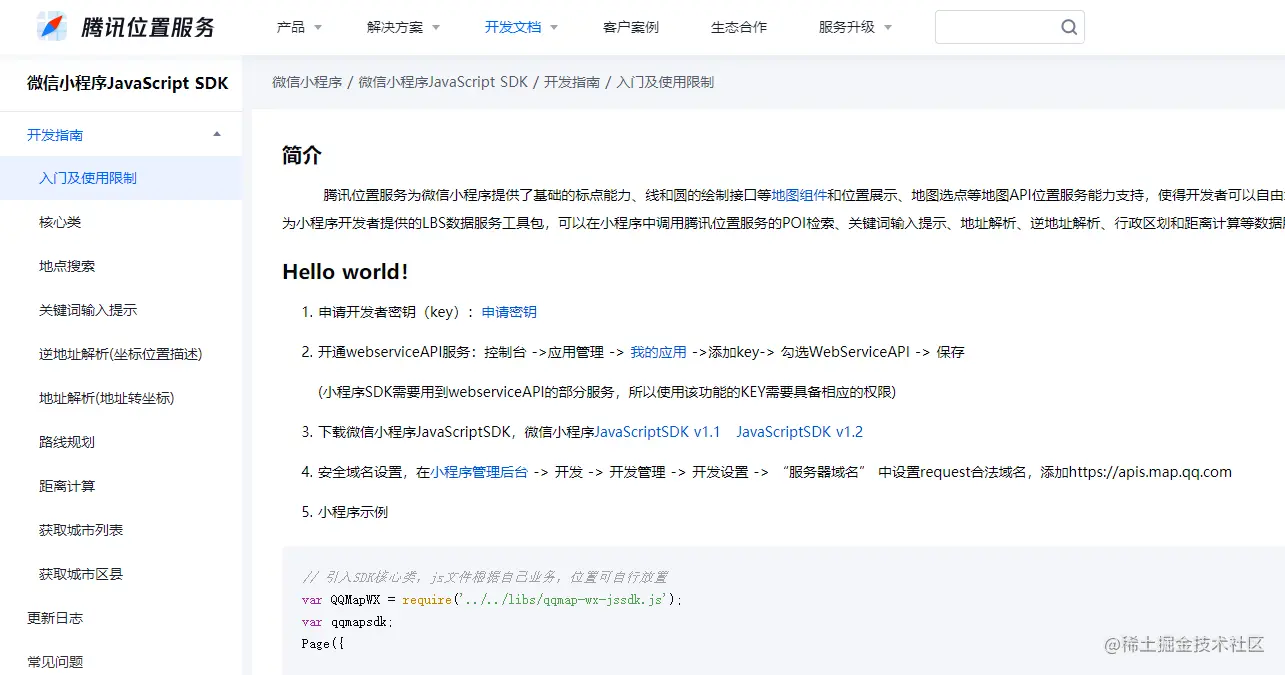Open 获取城市列表 sidebar item

[81, 530]
